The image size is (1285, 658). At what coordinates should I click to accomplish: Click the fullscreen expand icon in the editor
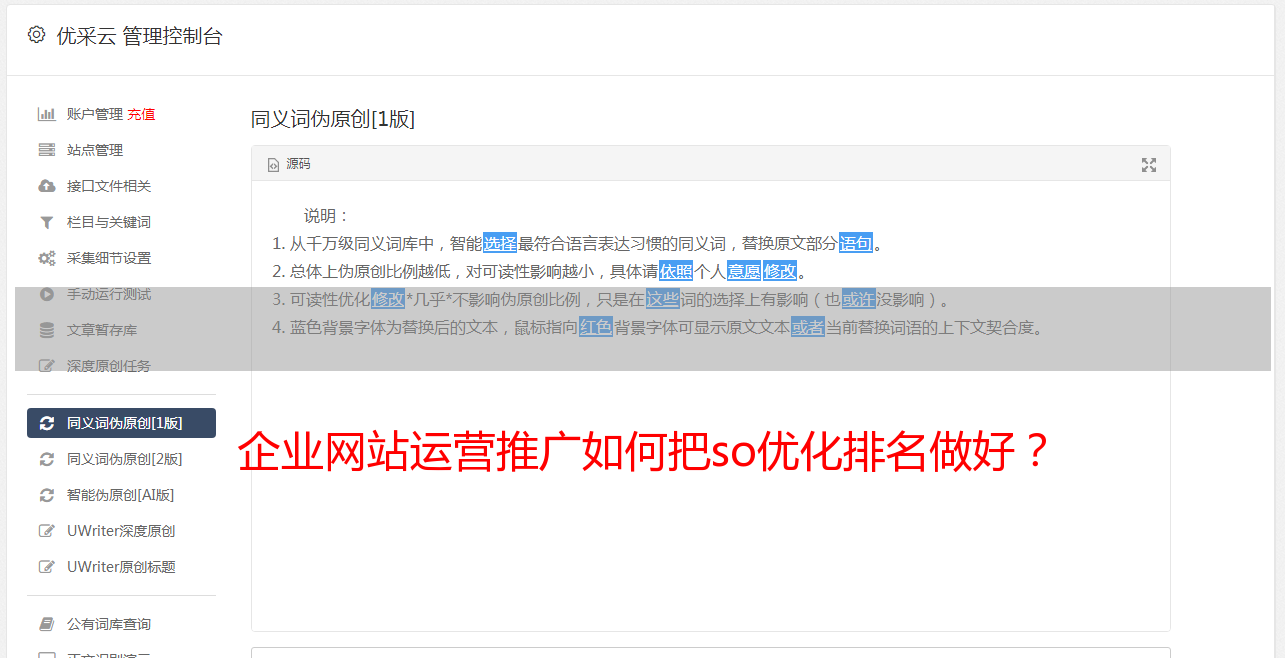1149,165
